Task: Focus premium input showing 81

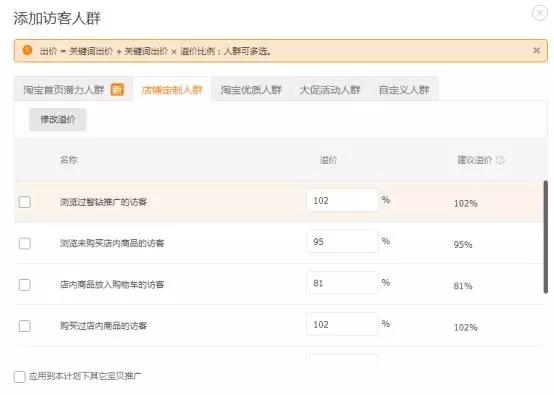Action: click(342, 283)
